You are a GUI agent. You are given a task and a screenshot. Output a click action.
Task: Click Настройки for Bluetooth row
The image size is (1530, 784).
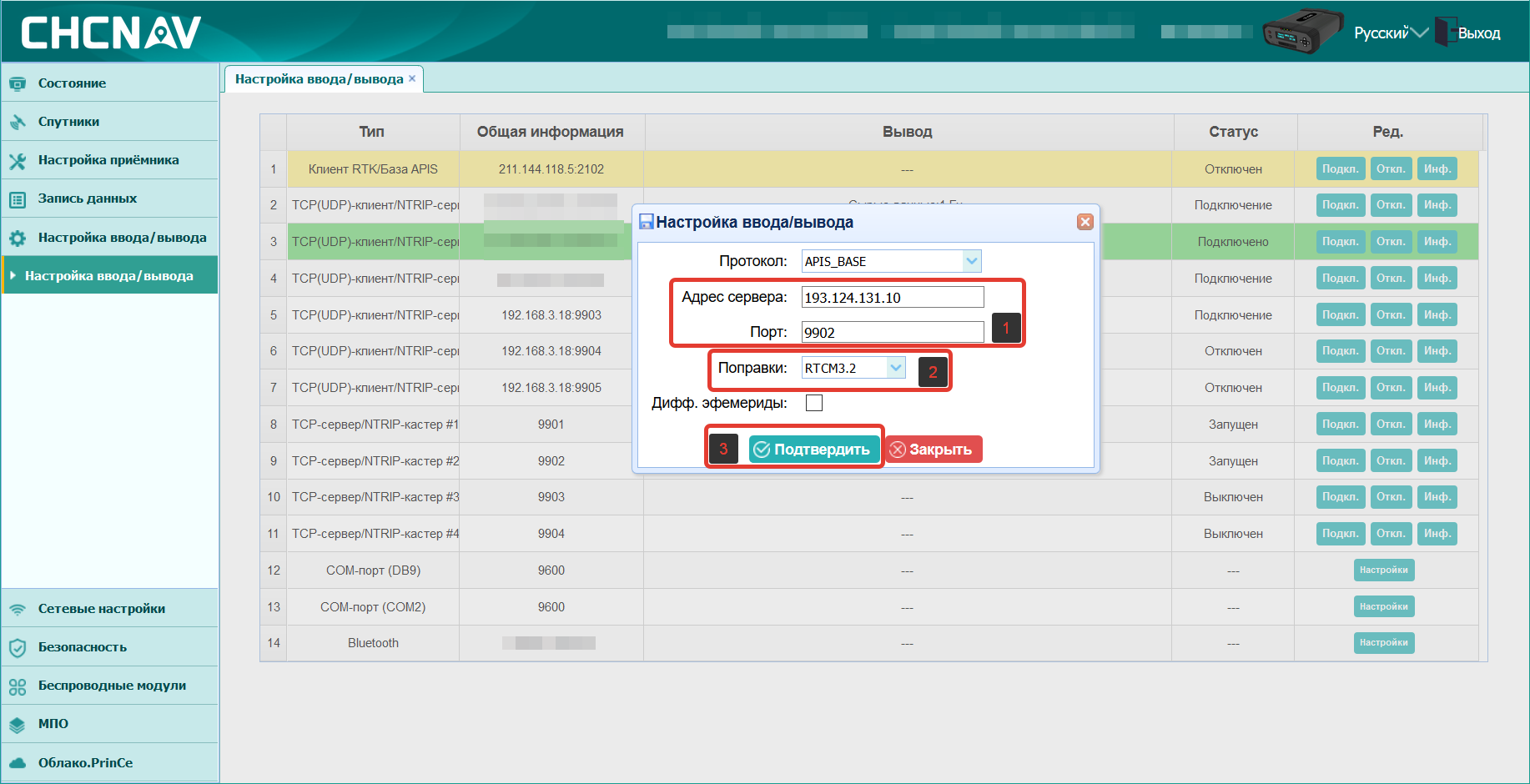1384,643
